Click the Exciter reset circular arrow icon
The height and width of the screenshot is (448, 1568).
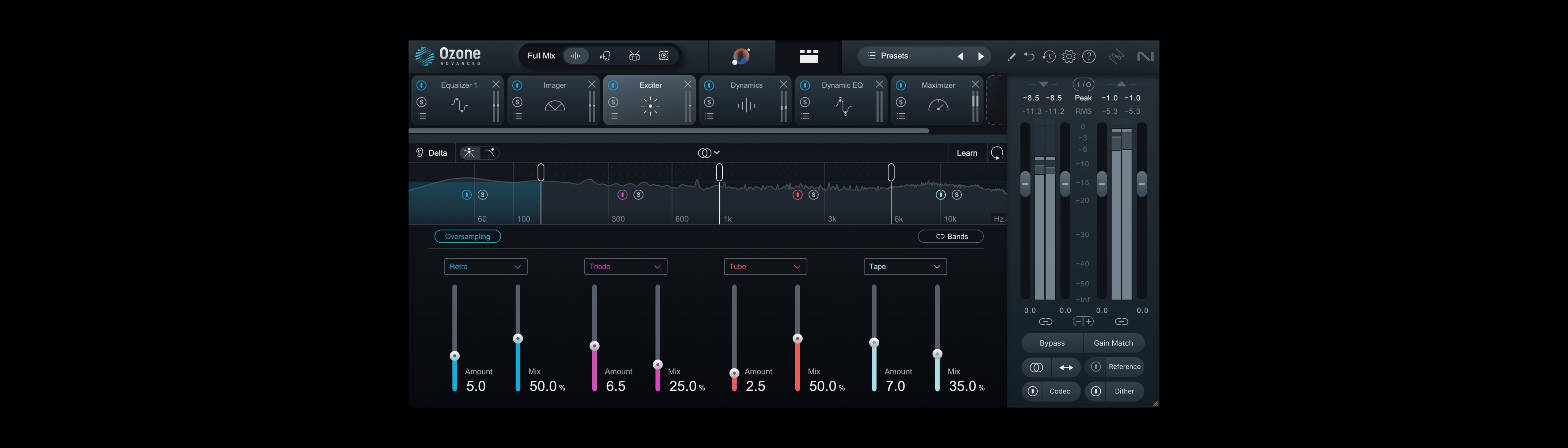tap(997, 153)
